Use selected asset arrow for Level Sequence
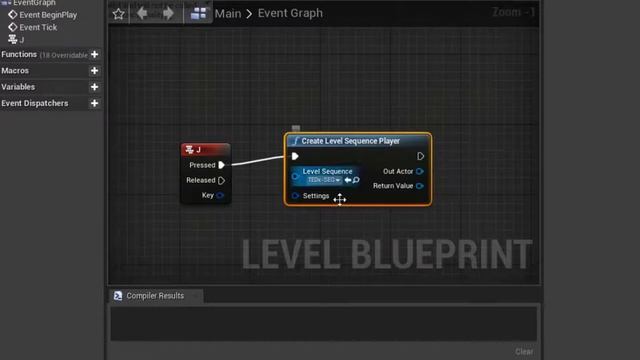640x360 pixels. click(348, 180)
